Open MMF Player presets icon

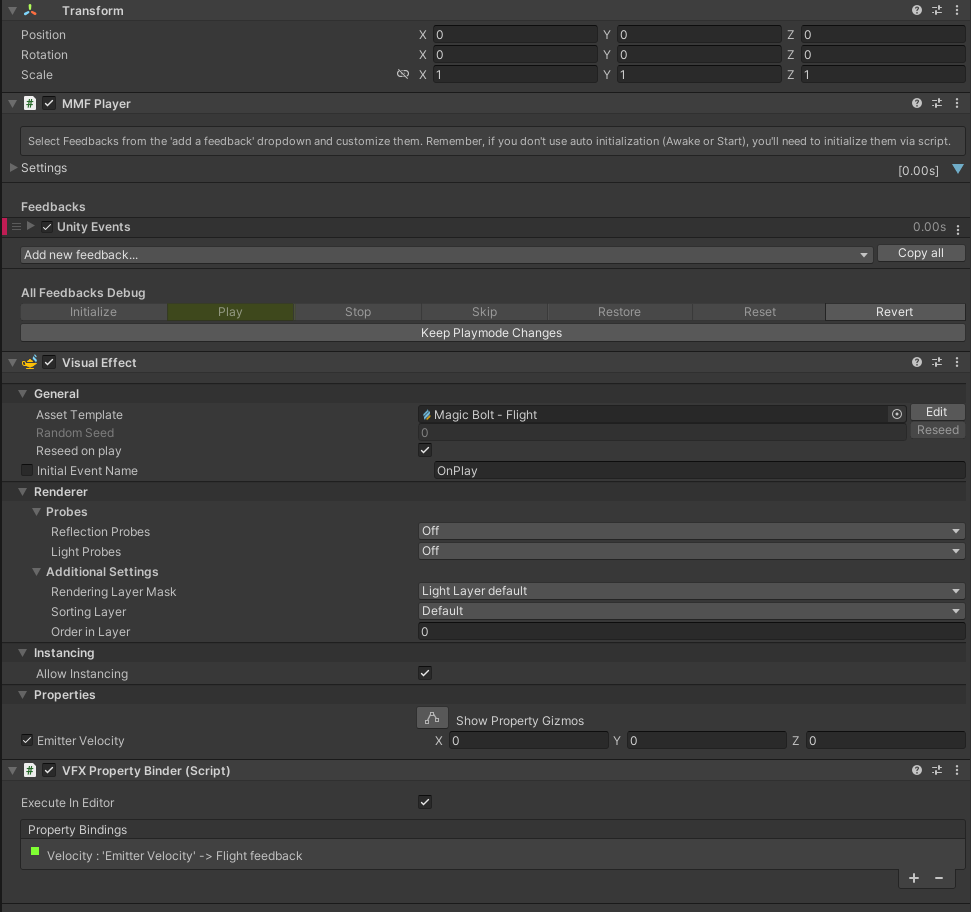937,103
